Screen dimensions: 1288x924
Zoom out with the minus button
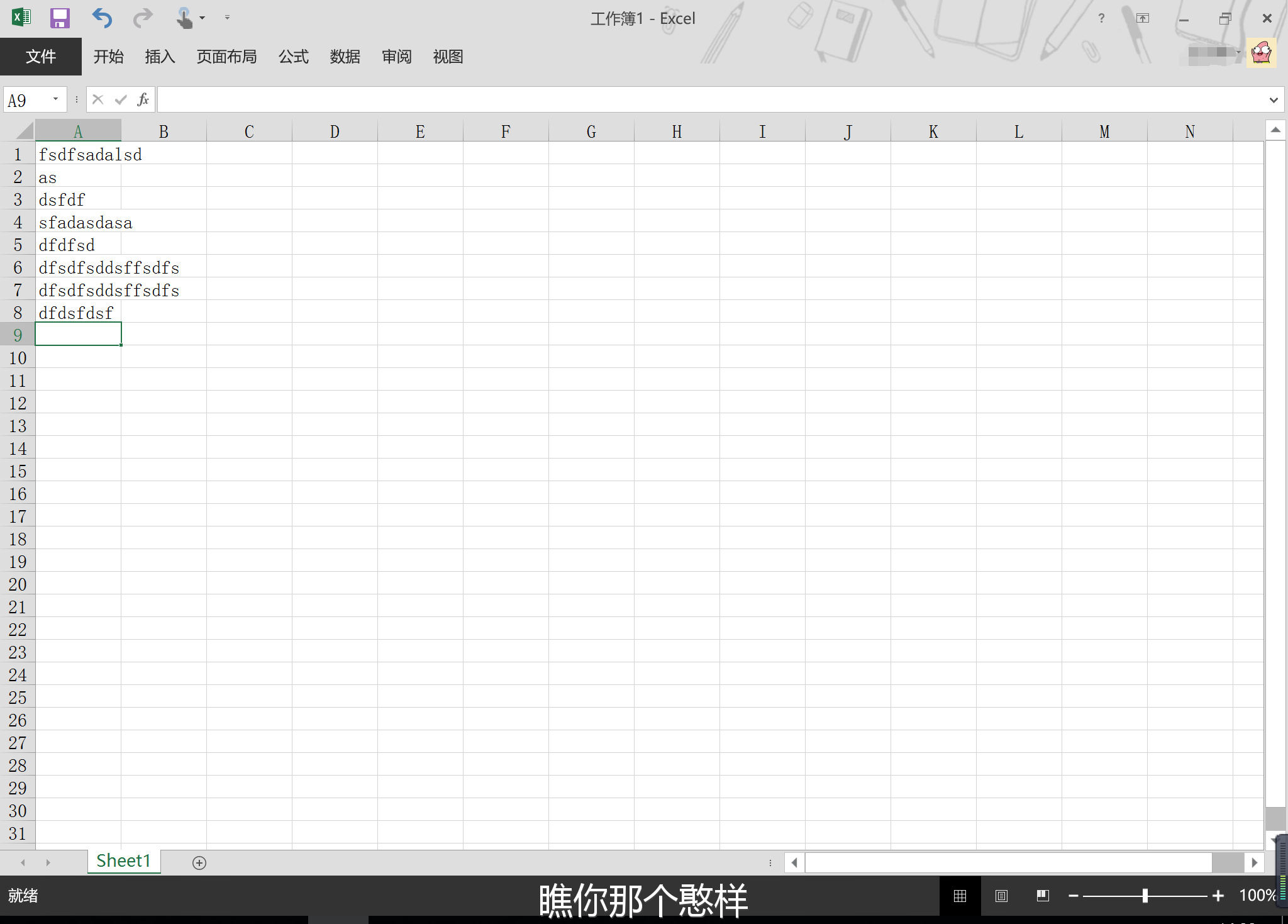pyautogui.click(x=1074, y=896)
